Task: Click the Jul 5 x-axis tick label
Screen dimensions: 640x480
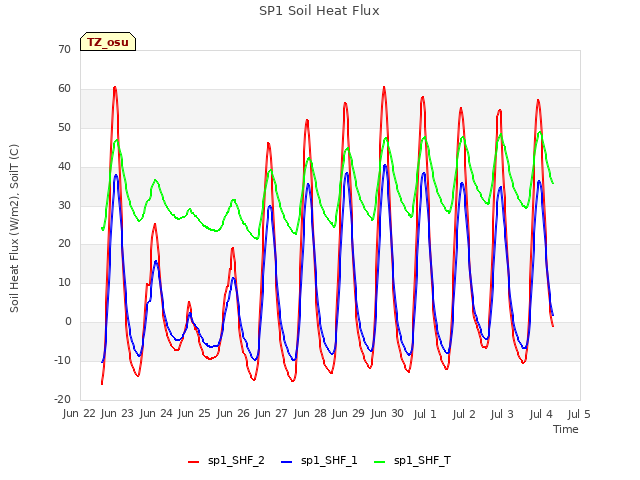Action: pos(579,414)
